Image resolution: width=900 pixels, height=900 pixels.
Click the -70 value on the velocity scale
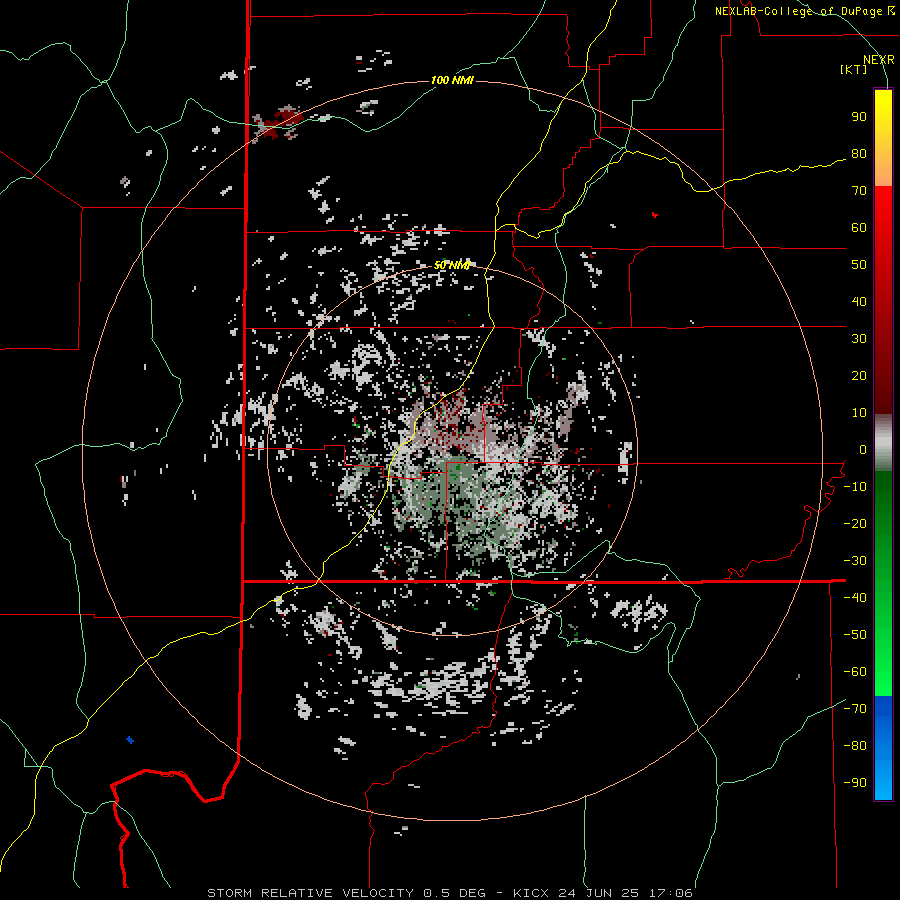855,709
